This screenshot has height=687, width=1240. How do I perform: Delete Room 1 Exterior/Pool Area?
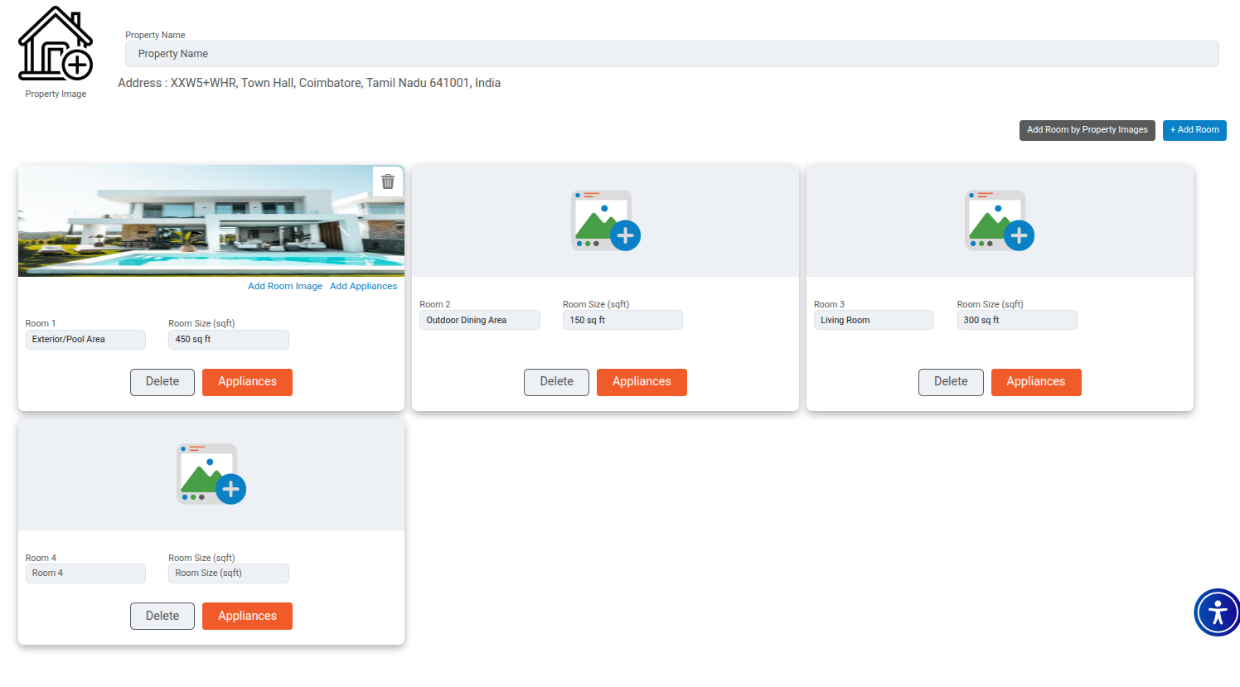pyautogui.click(x=162, y=382)
